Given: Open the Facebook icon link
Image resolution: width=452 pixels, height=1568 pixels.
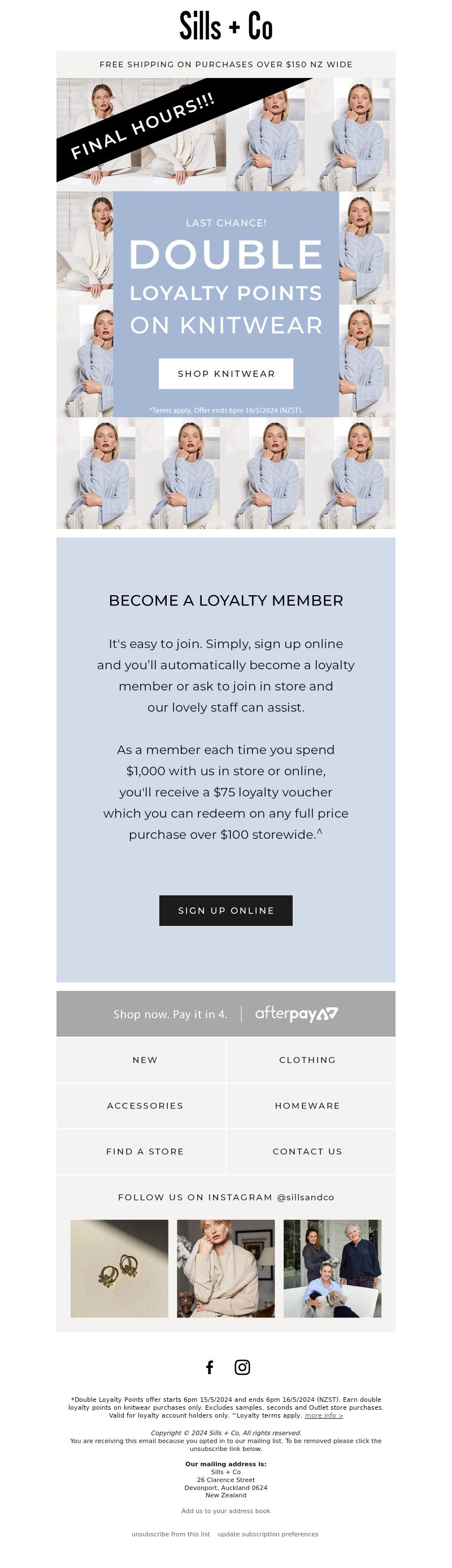Looking at the screenshot, I should (x=209, y=1367).
